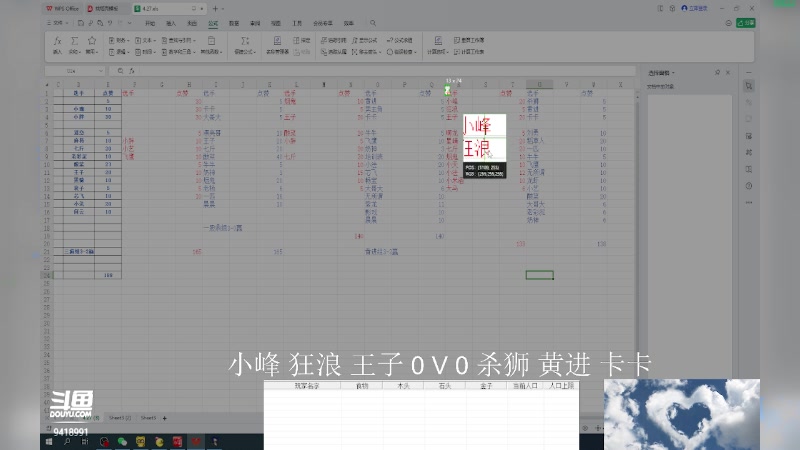This screenshot has width=800, height=450.
Task: Toggle the pin on the Selection Pane
Action: [x=717, y=72]
